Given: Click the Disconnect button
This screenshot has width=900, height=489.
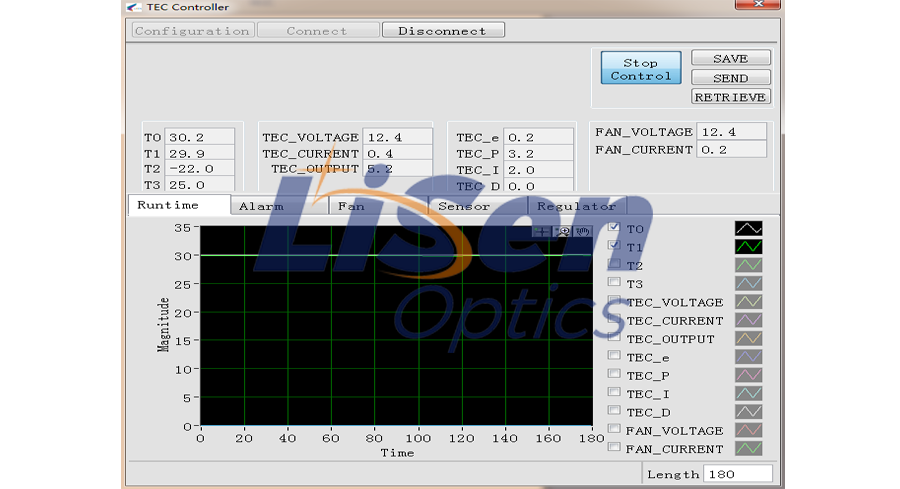Looking at the screenshot, I should [442, 30].
